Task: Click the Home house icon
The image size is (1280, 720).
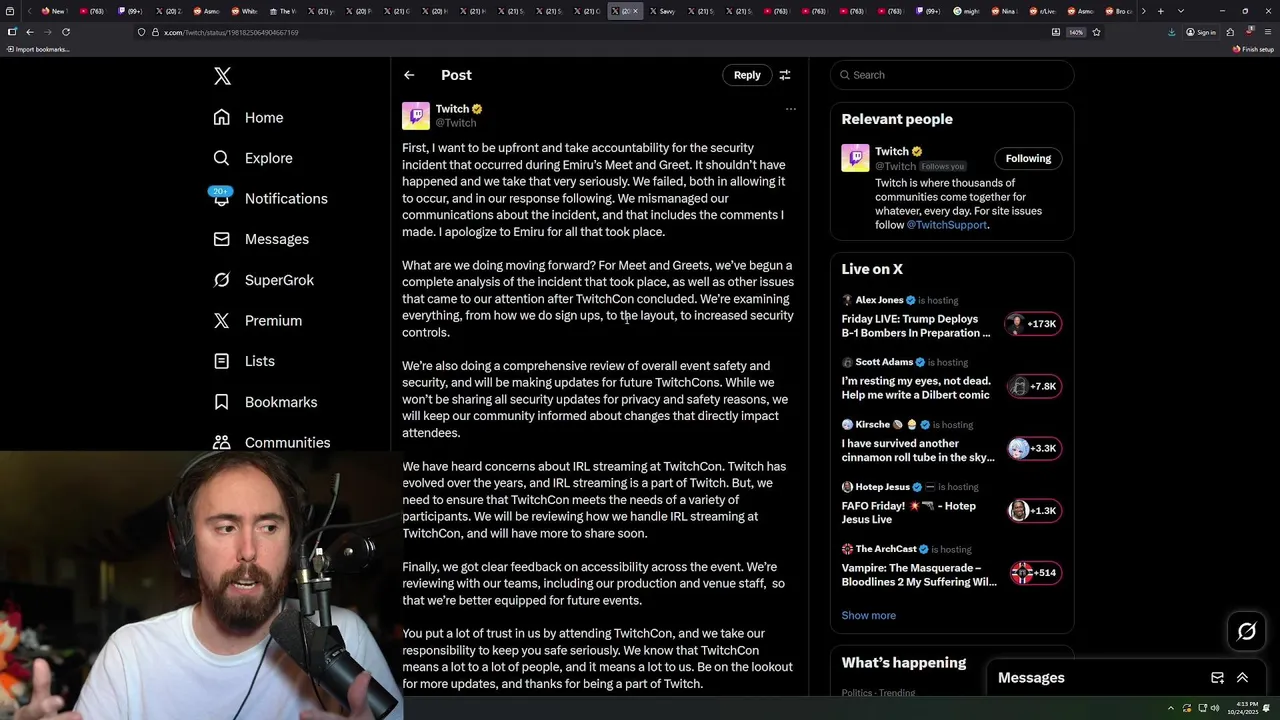Action: coord(221,117)
